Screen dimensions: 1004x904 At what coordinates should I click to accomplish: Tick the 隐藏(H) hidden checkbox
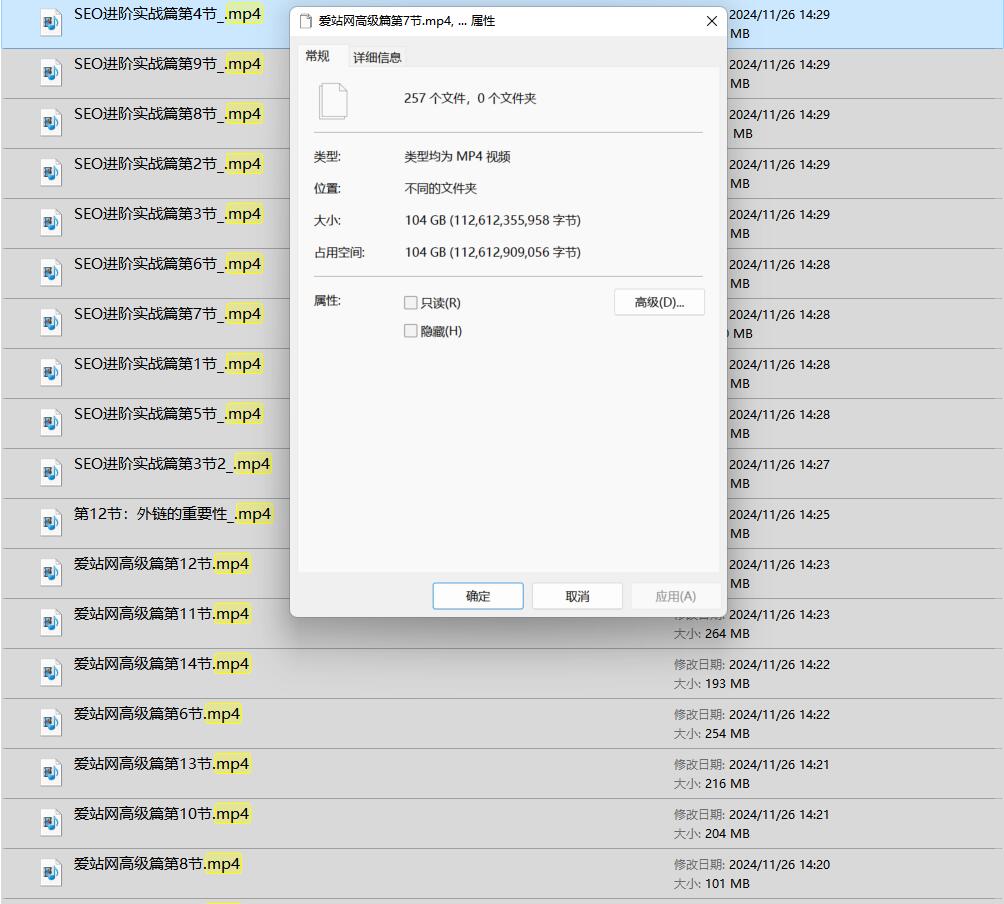[410, 331]
